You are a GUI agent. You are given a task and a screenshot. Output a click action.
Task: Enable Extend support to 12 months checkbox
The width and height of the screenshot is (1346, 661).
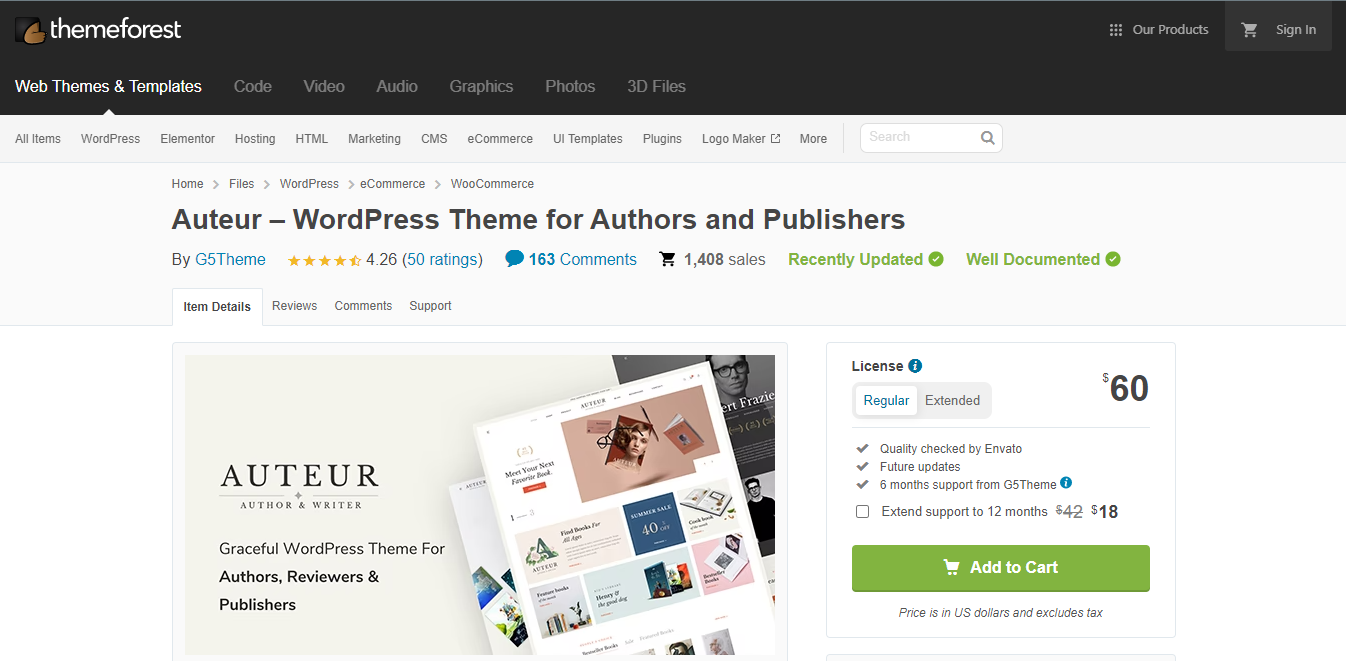click(863, 512)
